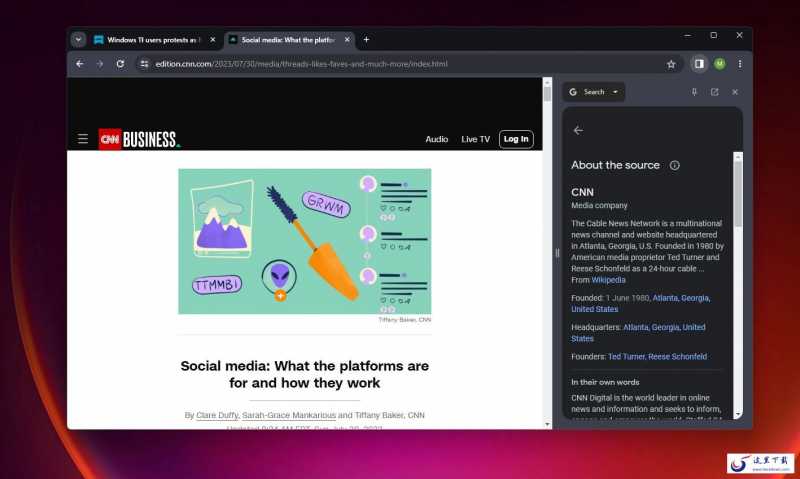This screenshot has width=800, height=479.
Task: Click the CNN Business logo
Action: point(139,139)
